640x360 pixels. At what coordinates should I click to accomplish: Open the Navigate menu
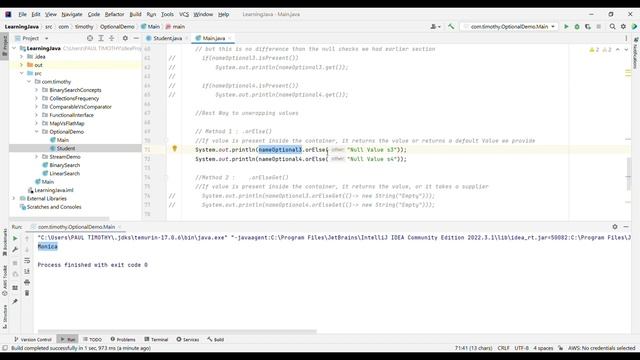coord(72,14)
